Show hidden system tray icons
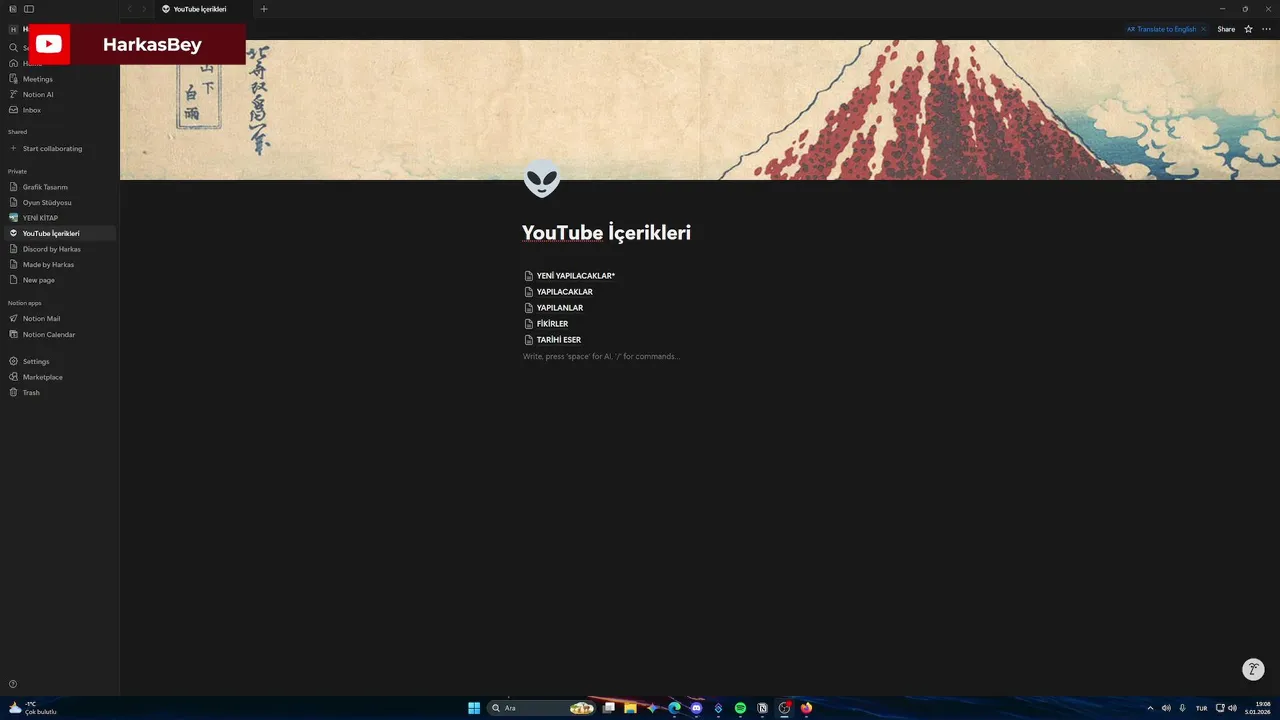The image size is (1280, 720). (1150, 708)
